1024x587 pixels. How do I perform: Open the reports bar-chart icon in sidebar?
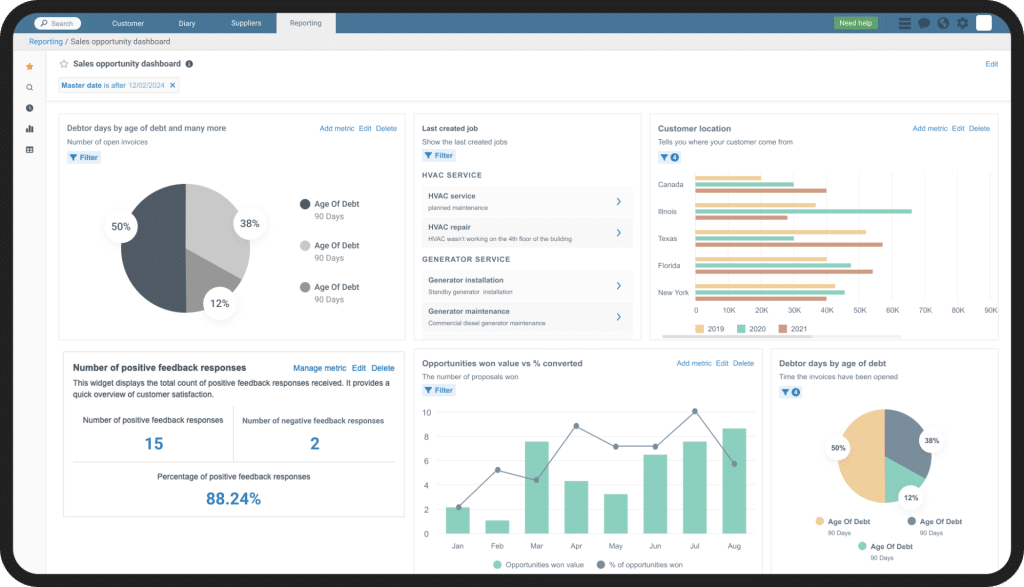[29, 128]
